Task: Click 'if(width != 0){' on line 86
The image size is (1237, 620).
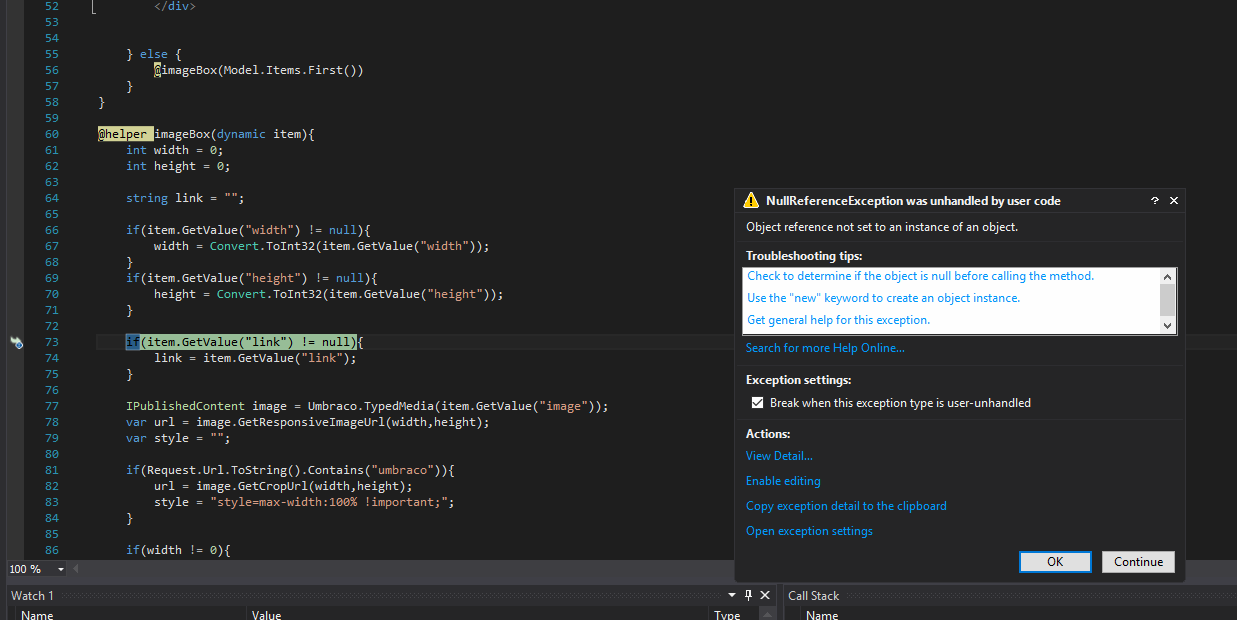Action: click(178, 550)
